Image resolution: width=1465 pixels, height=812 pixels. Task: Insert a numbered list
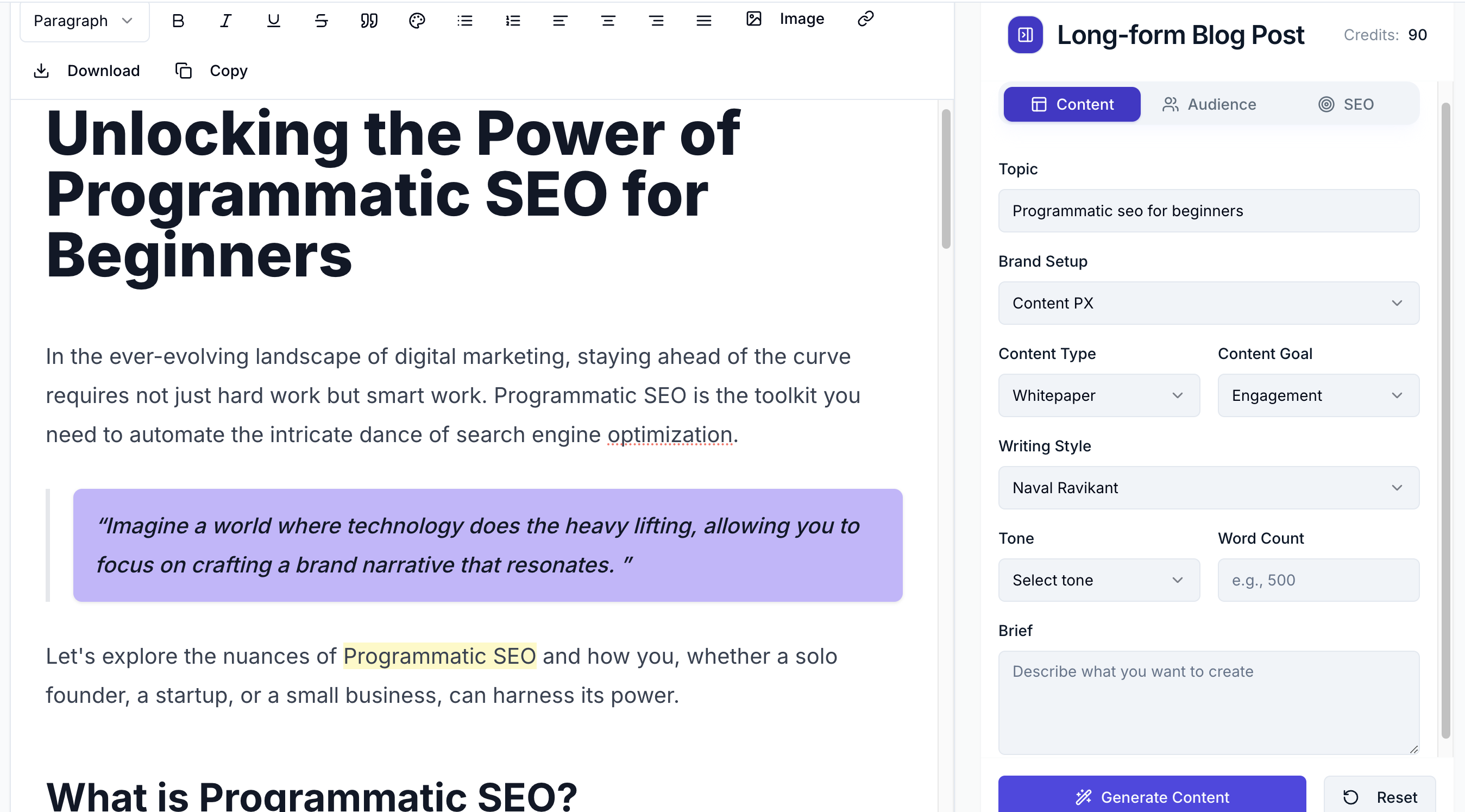pos(512,21)
